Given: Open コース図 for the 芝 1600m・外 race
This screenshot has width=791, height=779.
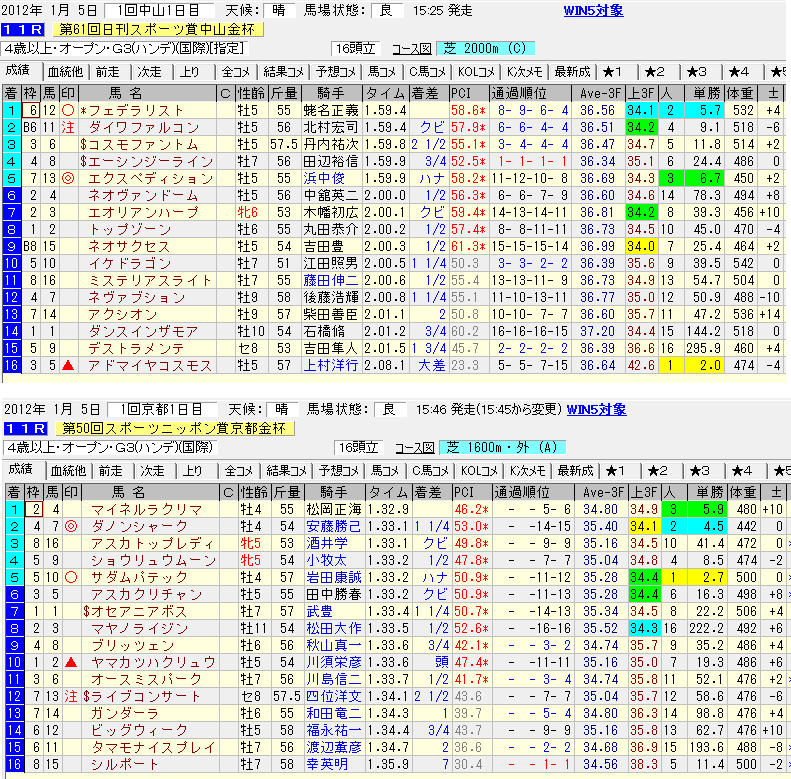Looking at the screenshot, I should pyautogui.click(x=415, y=448).
